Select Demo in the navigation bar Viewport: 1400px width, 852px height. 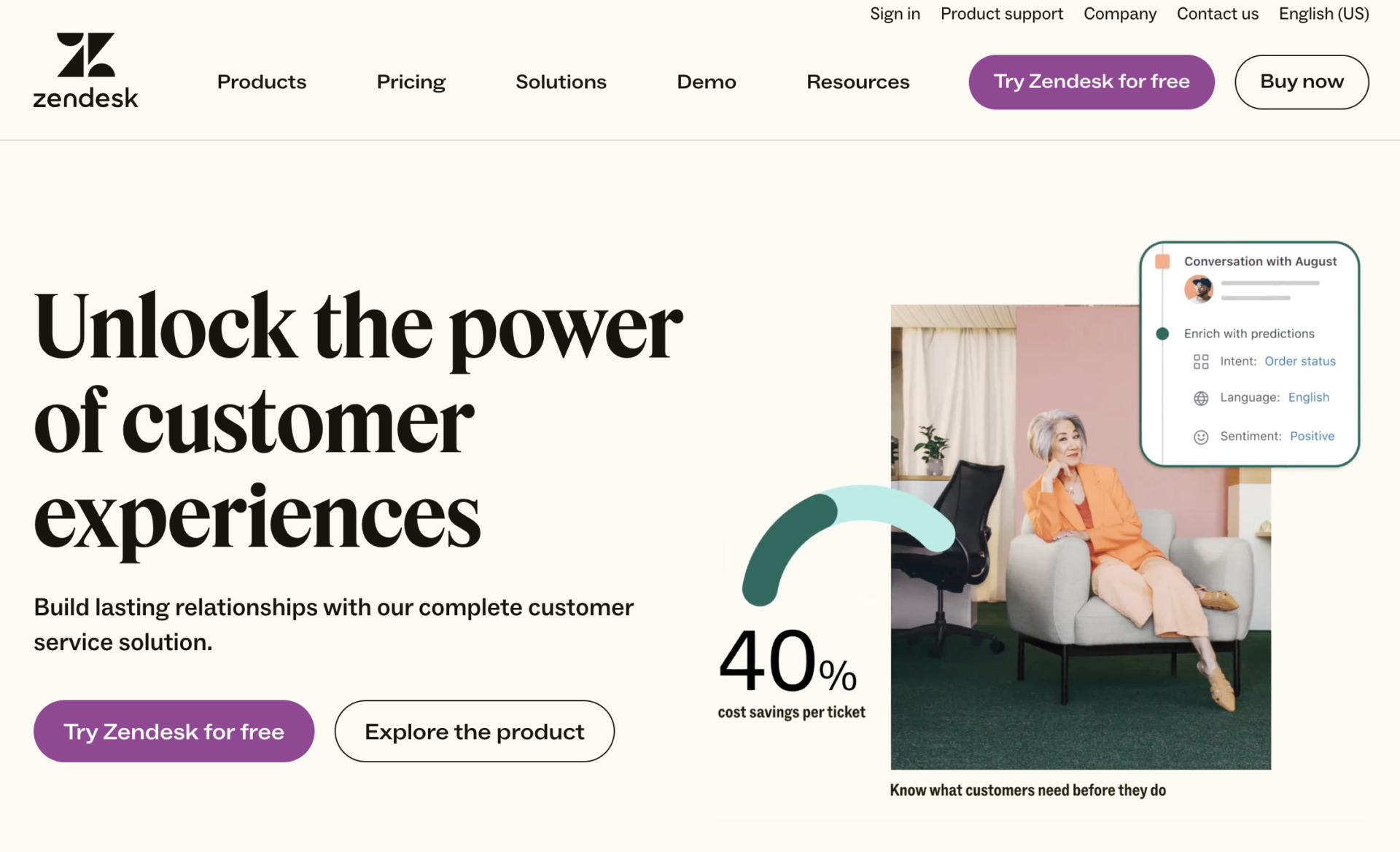pyautogui.click(x=706, y=82)
